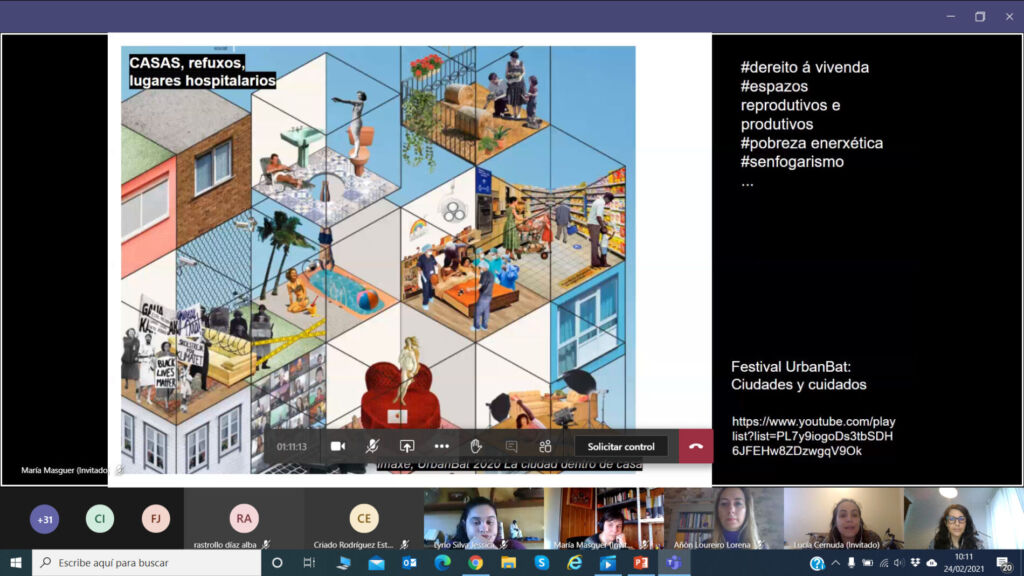Screen dimensions: 1024x576
Task: Select the RA participant avatar
Action: (244, 518)
